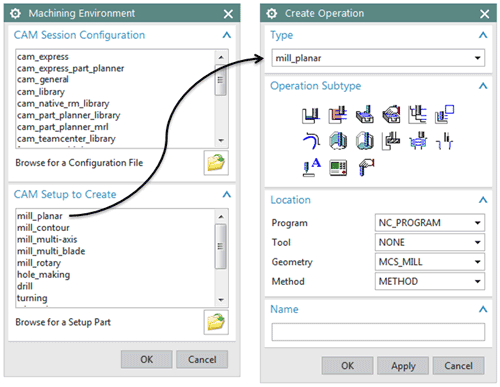Viewport: 500px width, 387px height.
Task: Collapse the Location section
Action: pyautogui.click(x=483, y=200)
